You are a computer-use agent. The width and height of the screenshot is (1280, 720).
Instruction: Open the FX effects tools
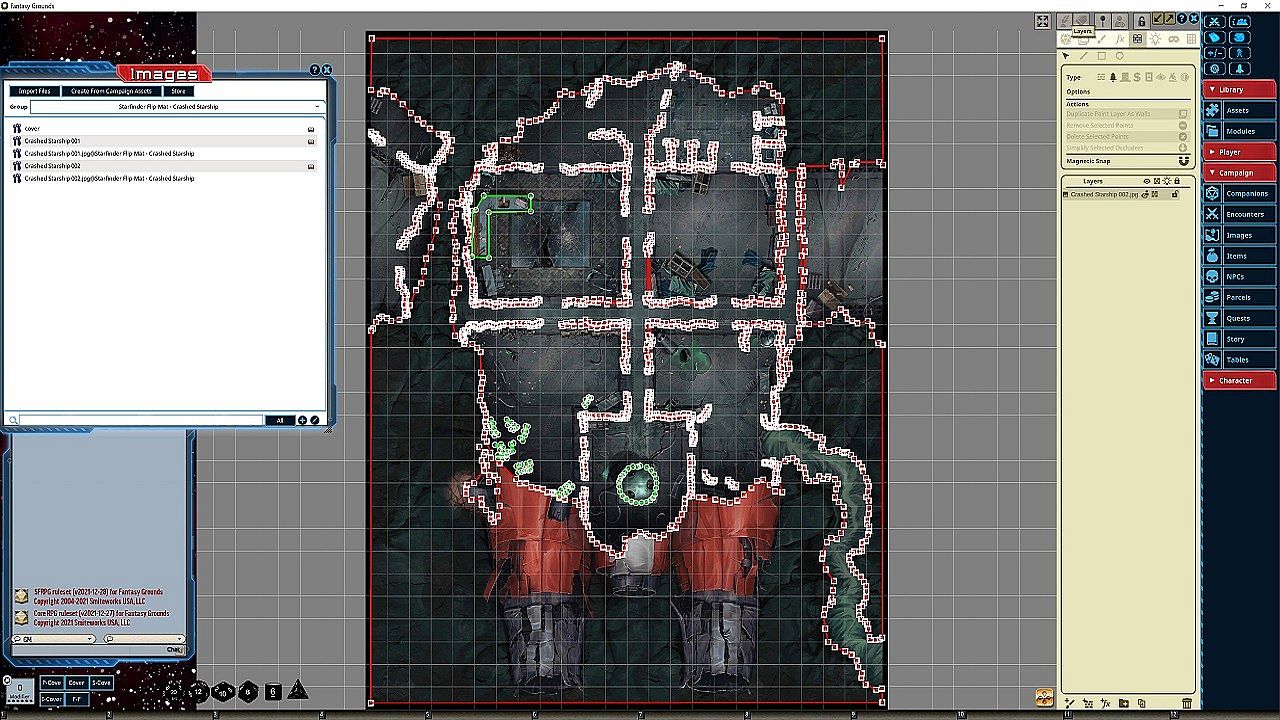point(1120,39)
